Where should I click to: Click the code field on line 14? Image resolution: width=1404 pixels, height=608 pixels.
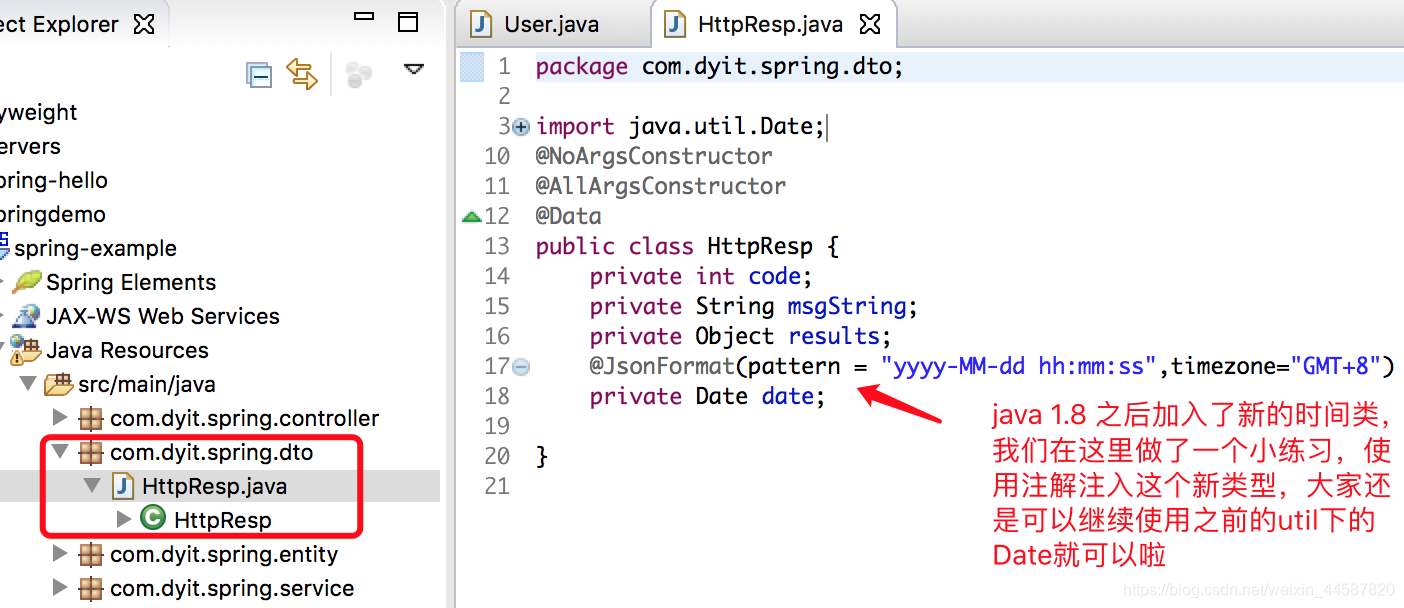tap(775, 276)
